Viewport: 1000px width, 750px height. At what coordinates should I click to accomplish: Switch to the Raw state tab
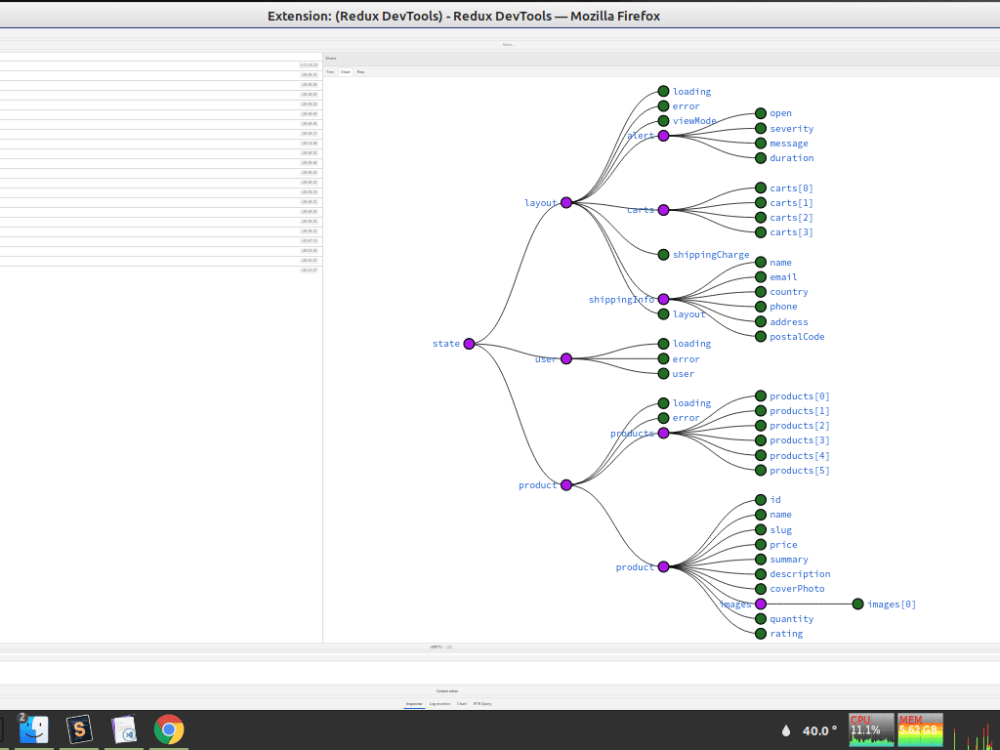tap(361, 72)
